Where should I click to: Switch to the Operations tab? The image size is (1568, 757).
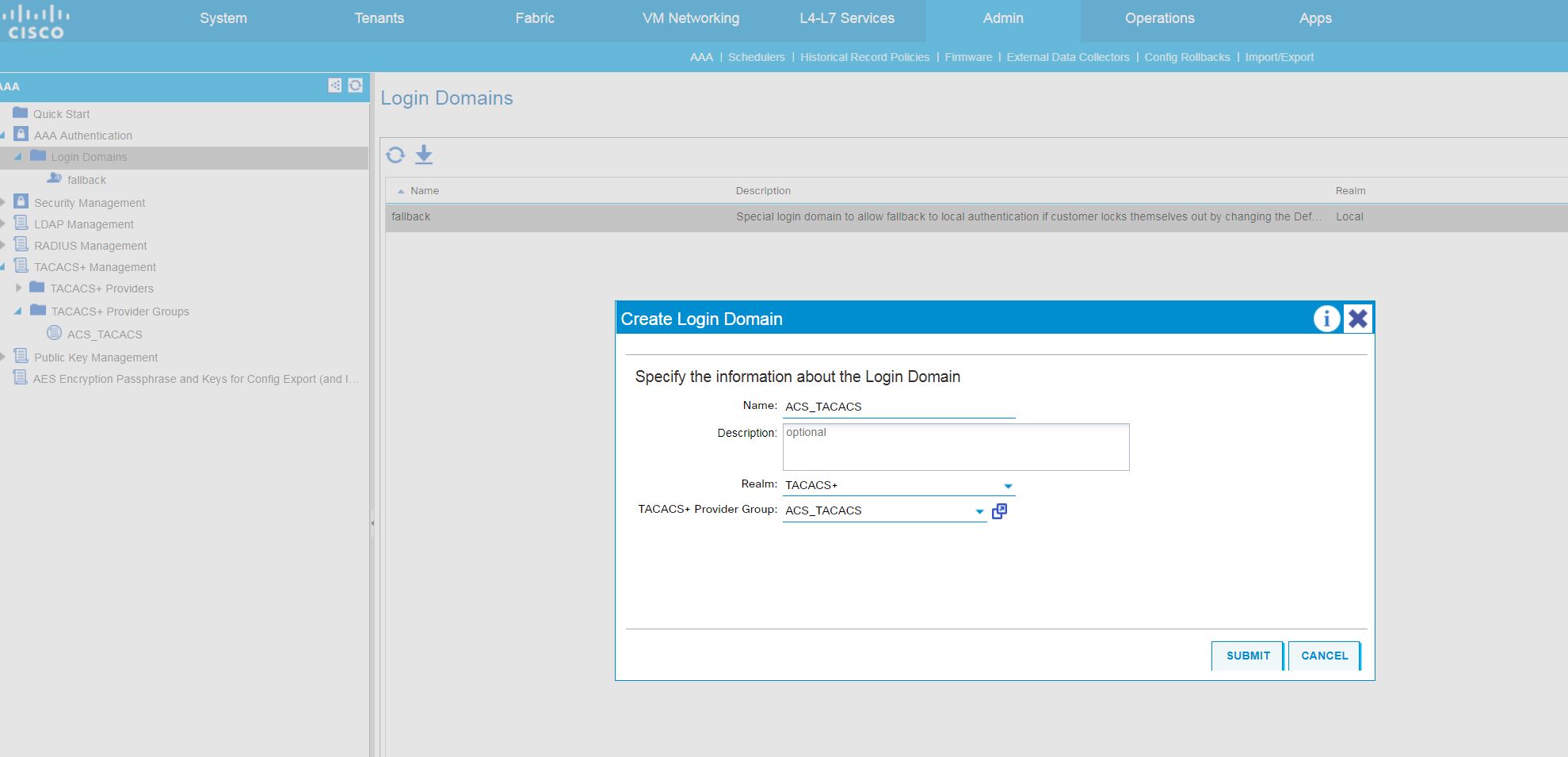click(1158, 17)
